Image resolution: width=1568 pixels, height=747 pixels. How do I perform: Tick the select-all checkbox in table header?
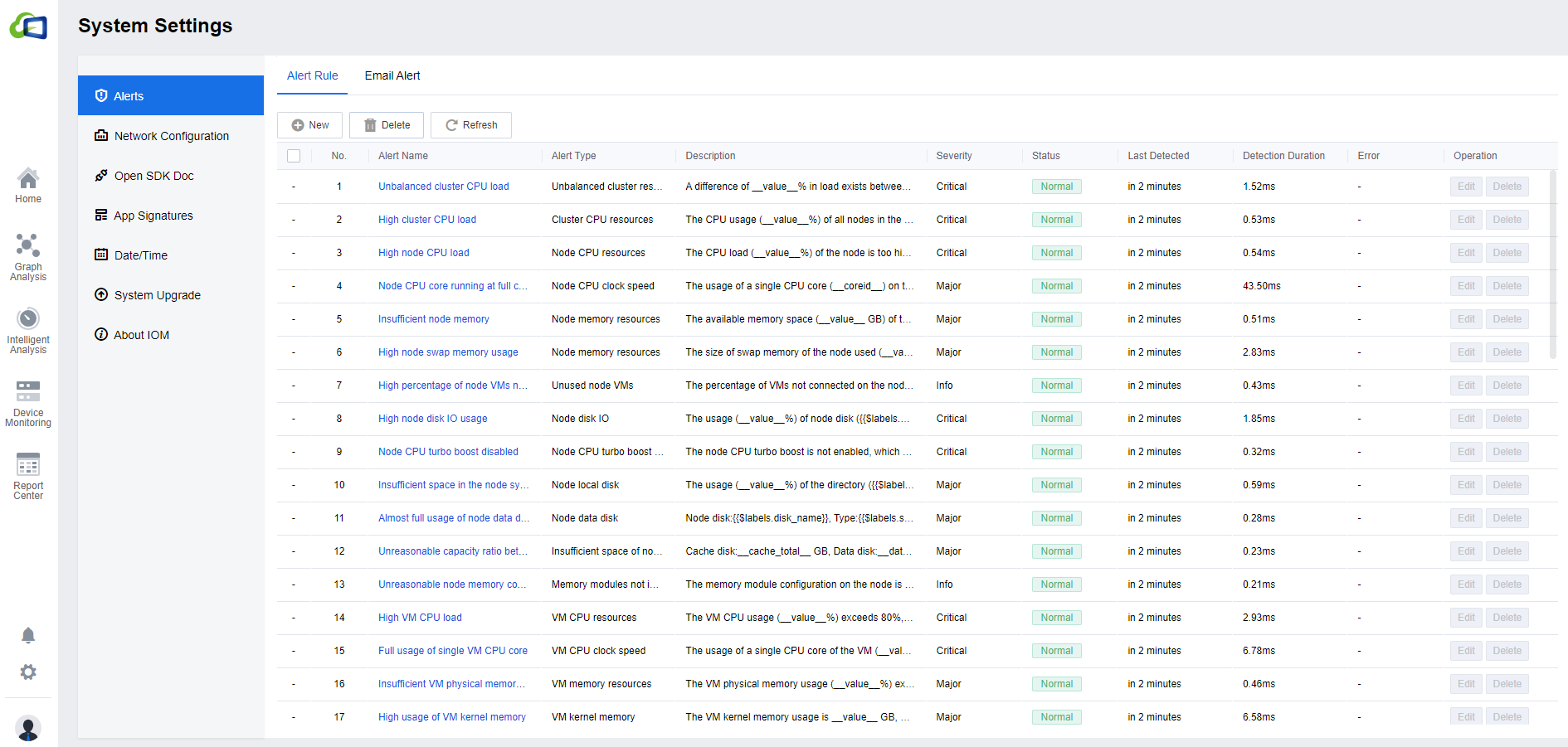pos(294,156)
